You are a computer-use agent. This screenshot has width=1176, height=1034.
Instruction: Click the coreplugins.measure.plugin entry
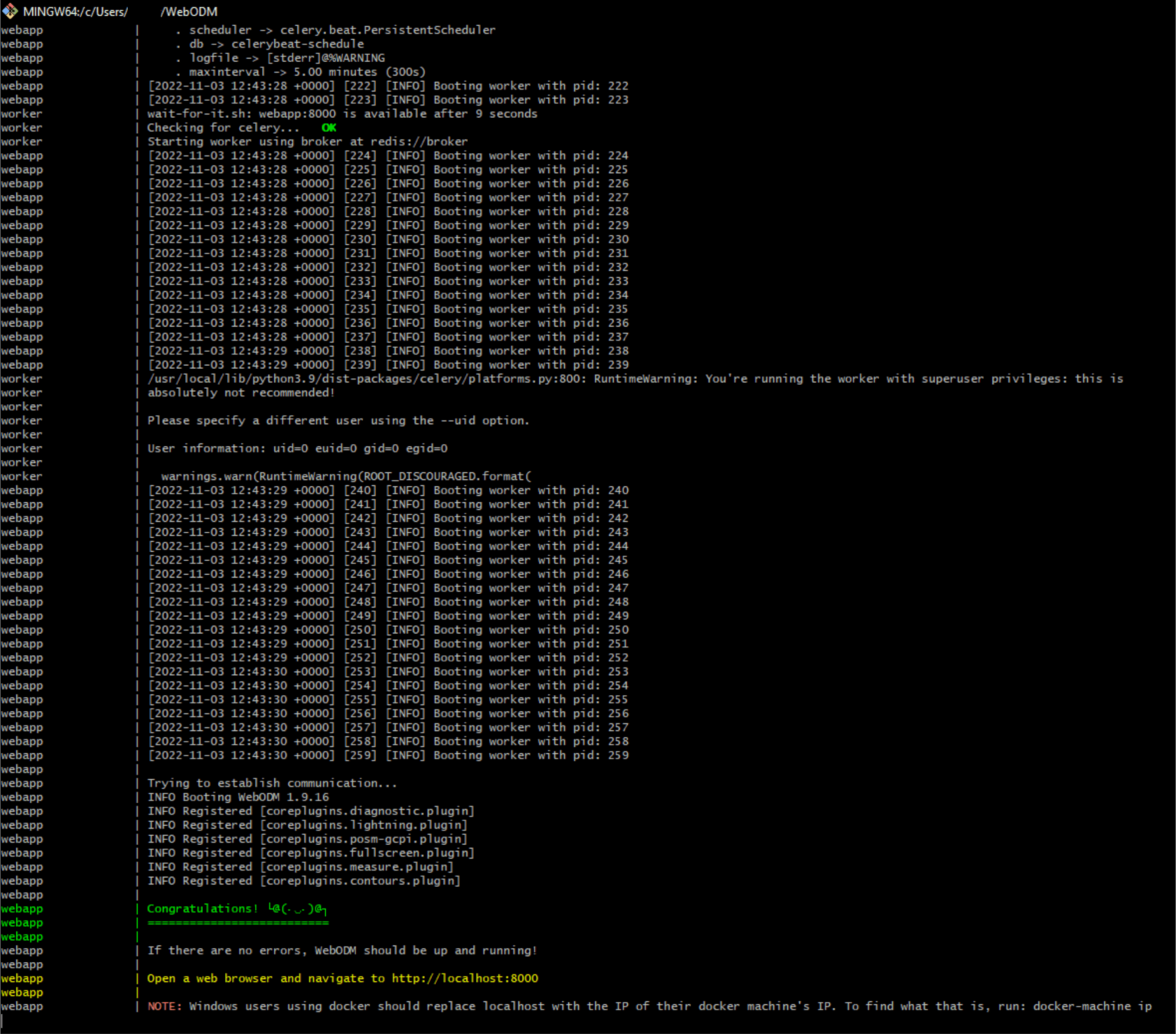click(357, 867)
